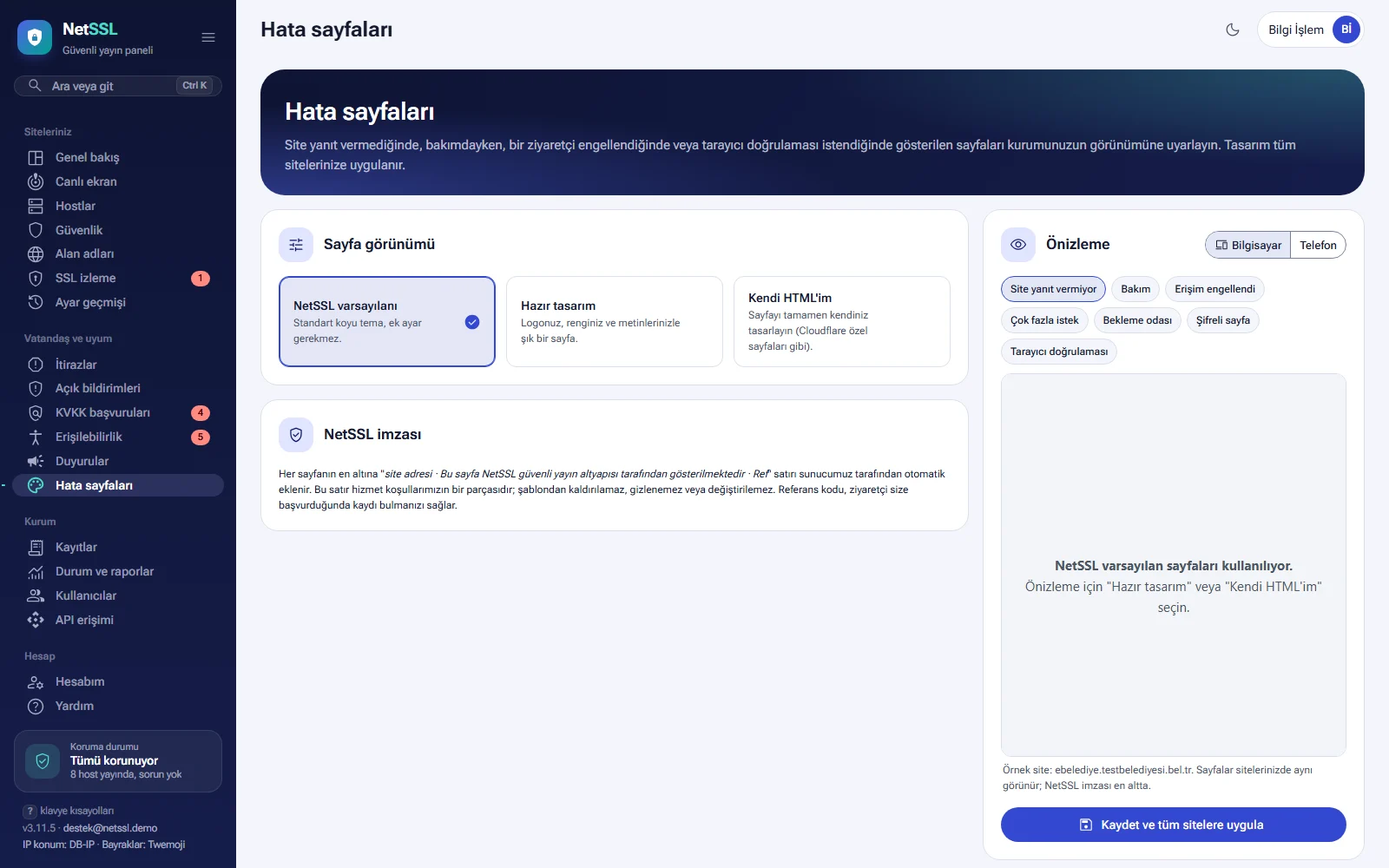Open Kullanıcılar menu item
Screen dimensions: 1389x868
tap(118, 595)
